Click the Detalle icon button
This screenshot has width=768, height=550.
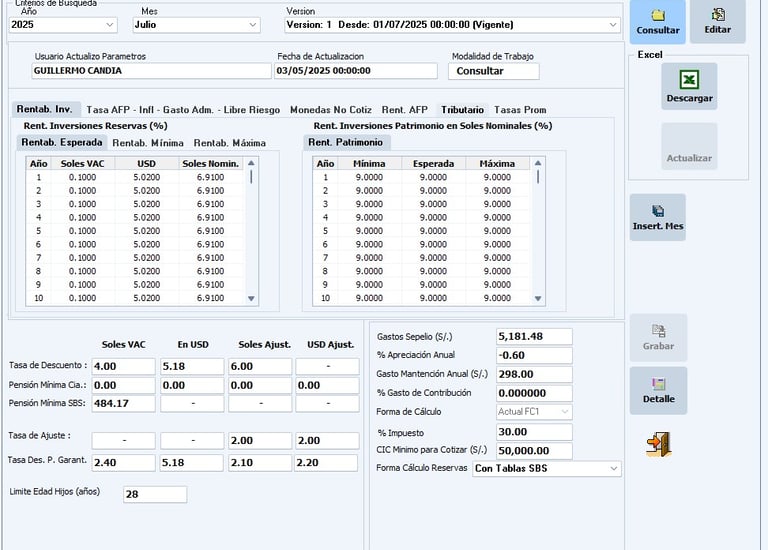(658, 391)
